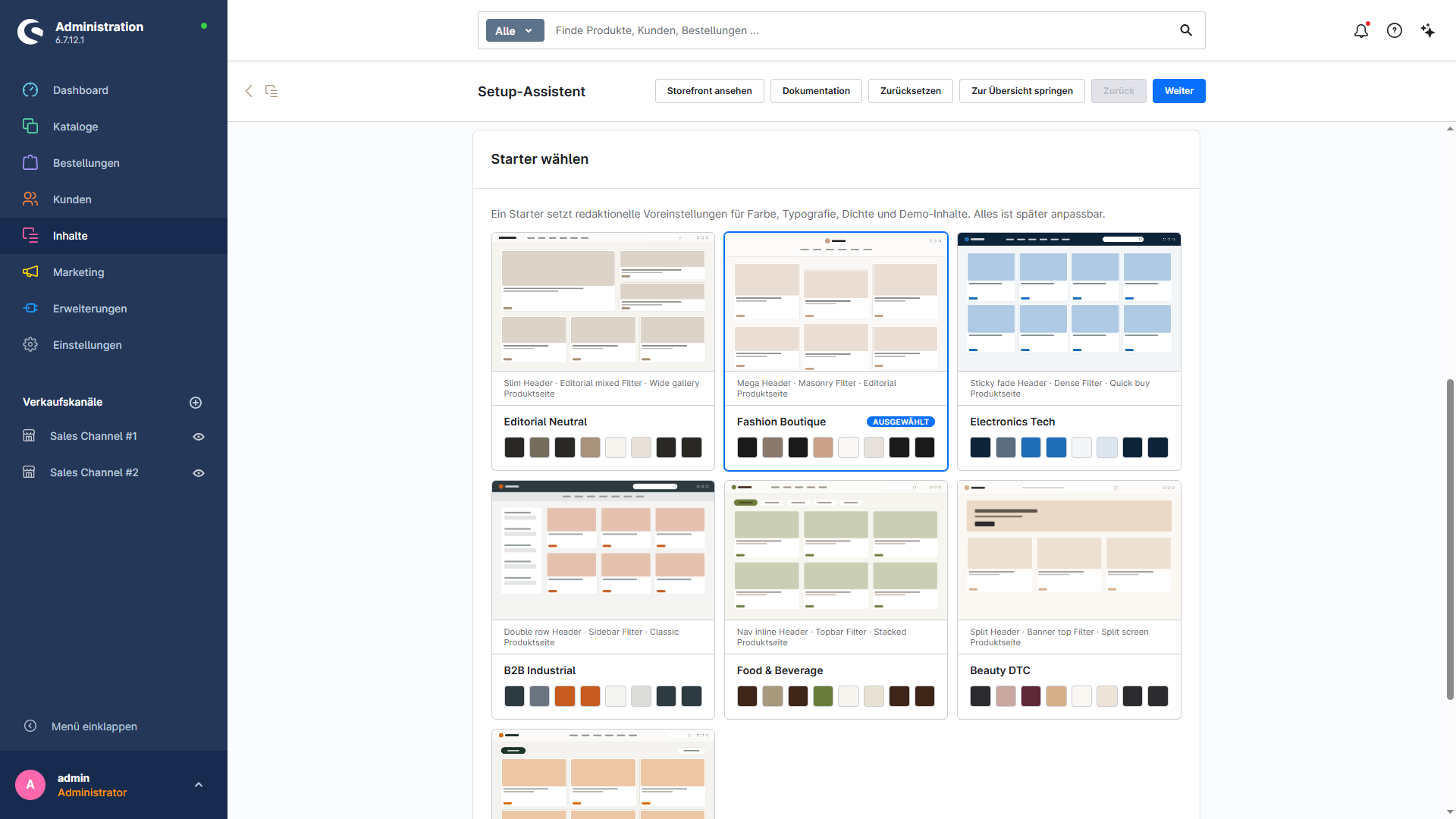
Task: Click the Marketing megaphone icon
Action: tap(30, 272)
